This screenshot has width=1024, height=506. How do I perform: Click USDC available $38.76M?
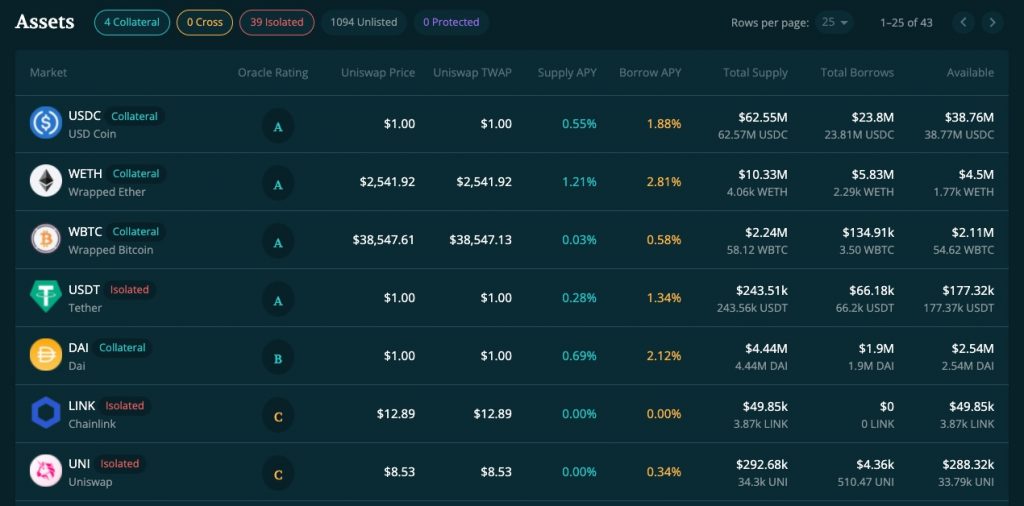(x=969, y=117)
